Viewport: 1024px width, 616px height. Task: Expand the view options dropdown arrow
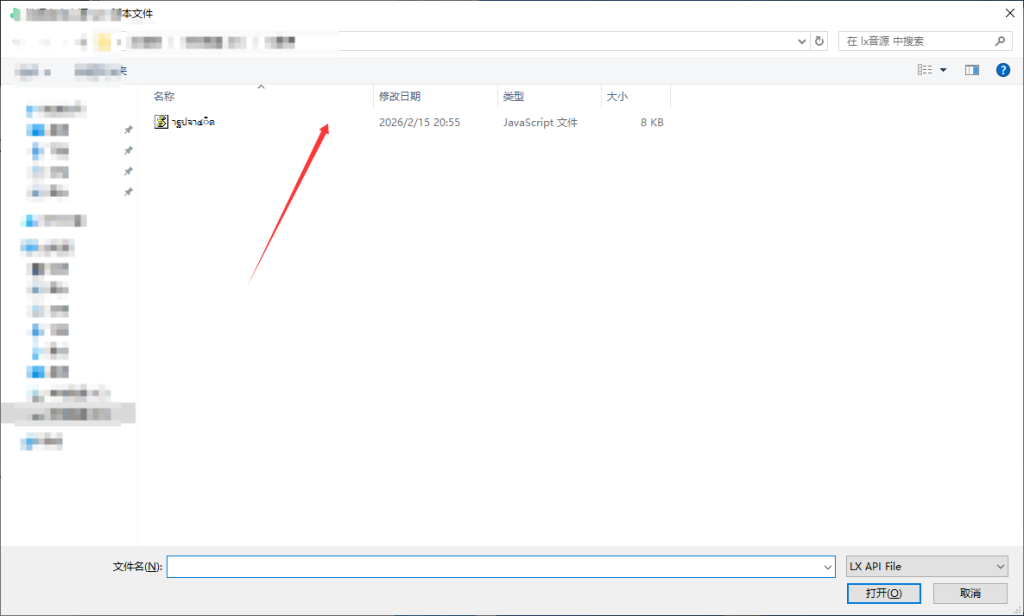(943, 70)
